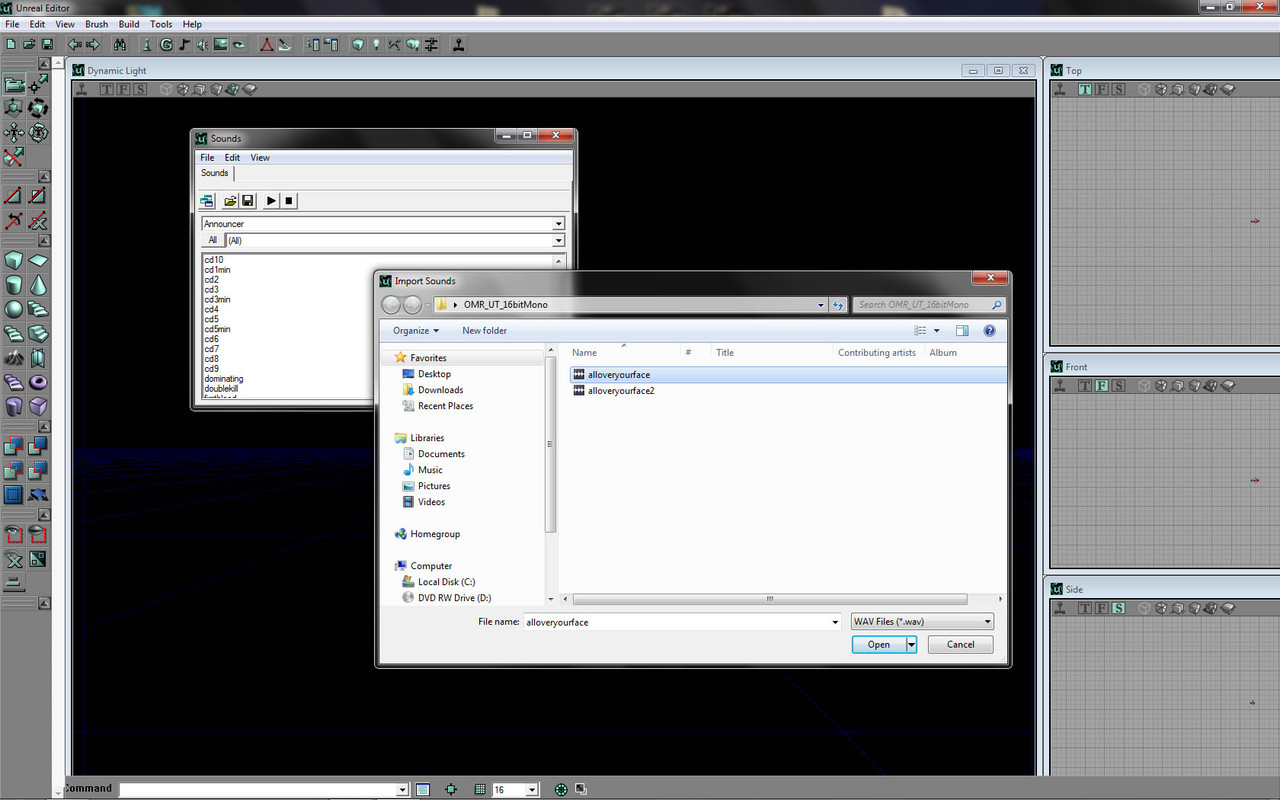Open the Tools menu in Unreal Editor
This screenshot has height=800, width=1280.
(x=161, y=24)
